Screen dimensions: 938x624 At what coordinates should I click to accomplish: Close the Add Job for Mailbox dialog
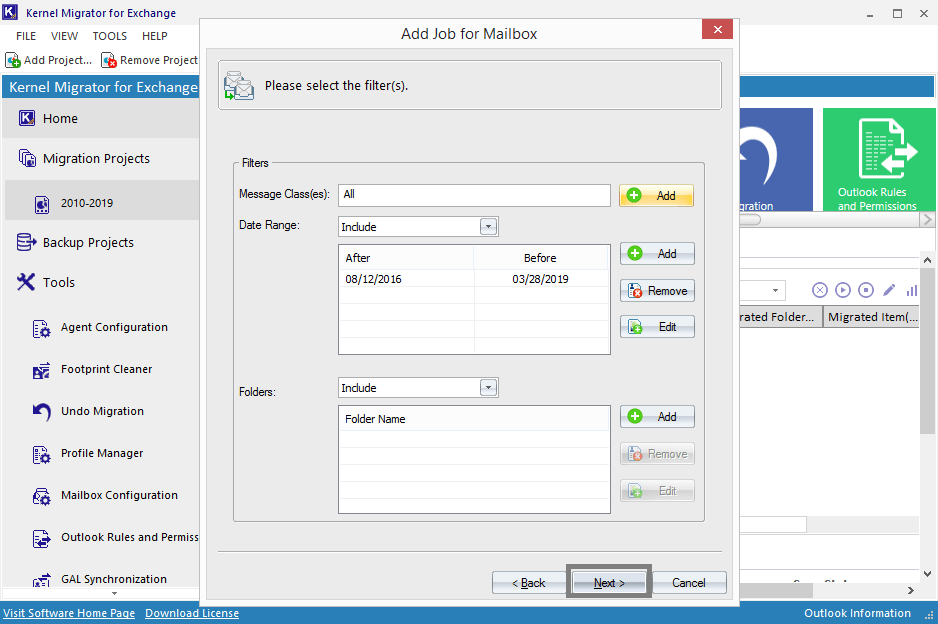[x=717, y=29]
